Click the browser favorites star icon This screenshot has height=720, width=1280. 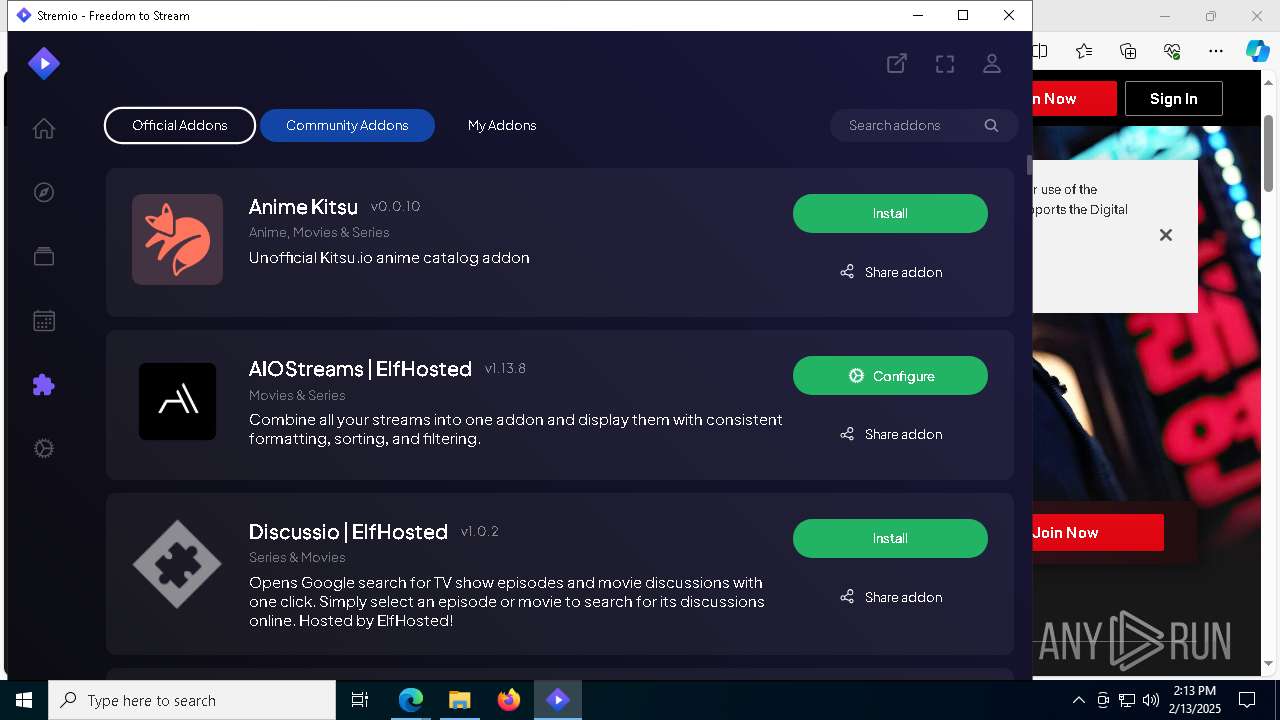pos(1084,51)
